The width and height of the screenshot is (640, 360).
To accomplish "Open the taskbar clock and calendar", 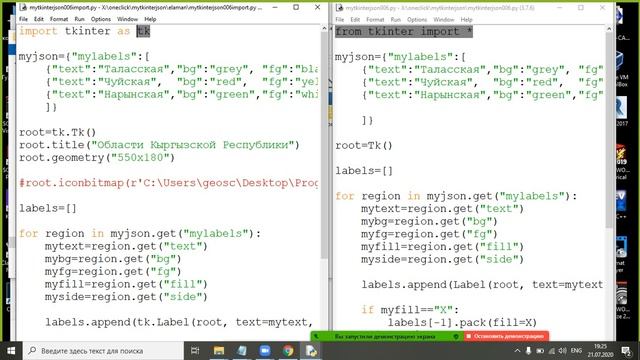I will click(x=600, y=351).
